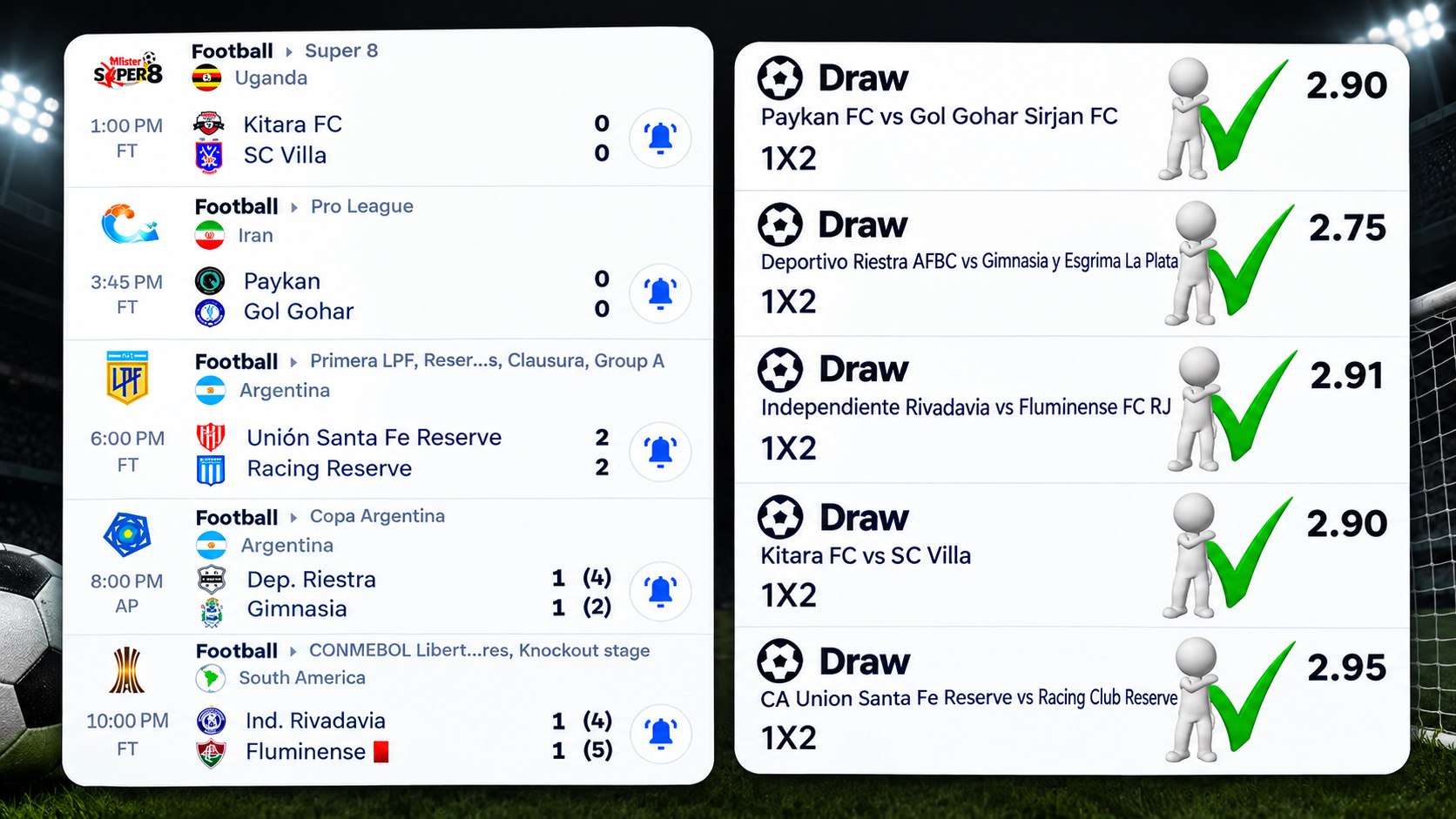Click the 2.95 odds value
The height and width of the screenshot is (819, 1456).
tap(1346, 668)
